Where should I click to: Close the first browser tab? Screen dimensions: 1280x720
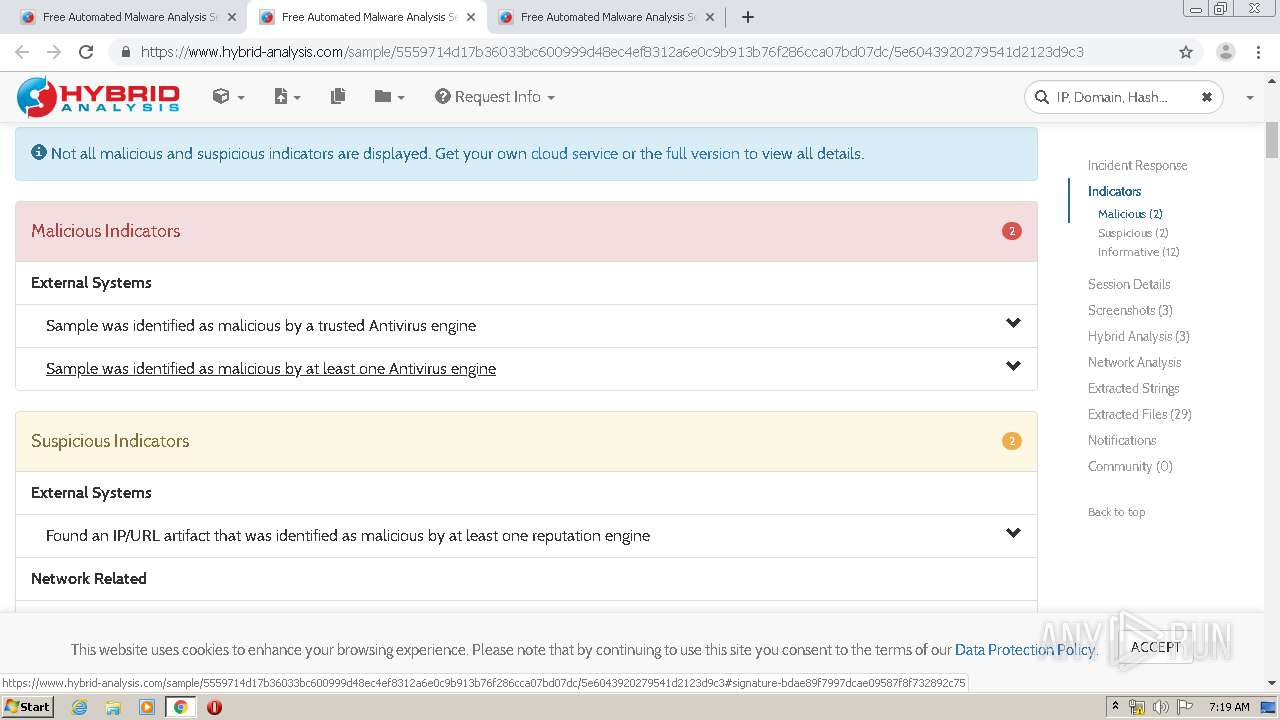click(232, 17)
